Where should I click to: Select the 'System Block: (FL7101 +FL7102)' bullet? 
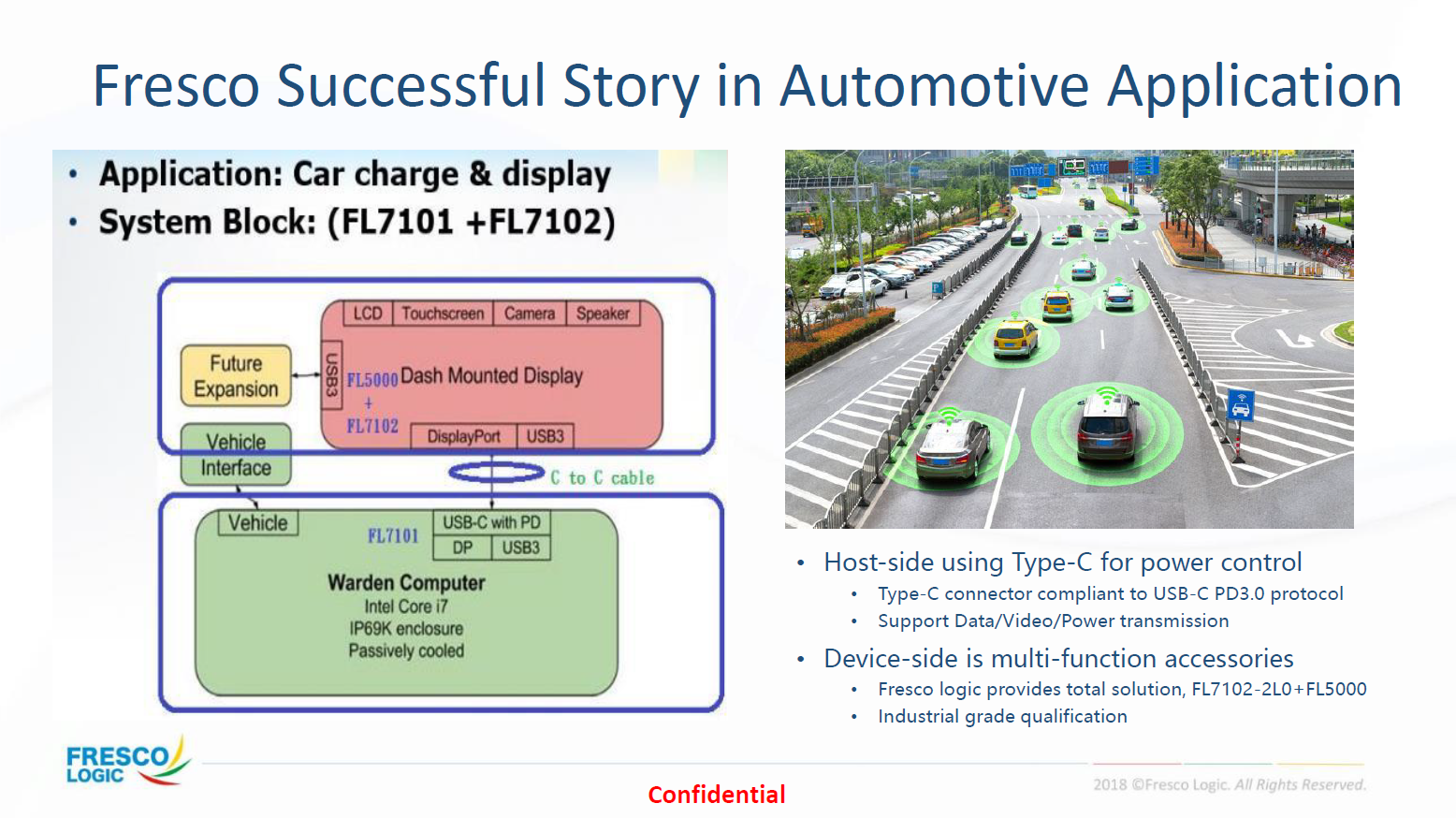coord(357,223)
